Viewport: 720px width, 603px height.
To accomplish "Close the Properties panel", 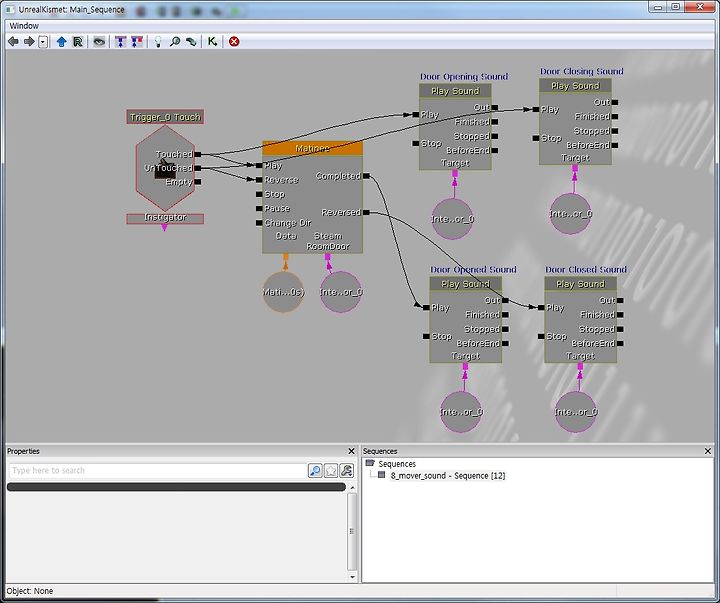I will pyautogui.click(x=351, y=451).
